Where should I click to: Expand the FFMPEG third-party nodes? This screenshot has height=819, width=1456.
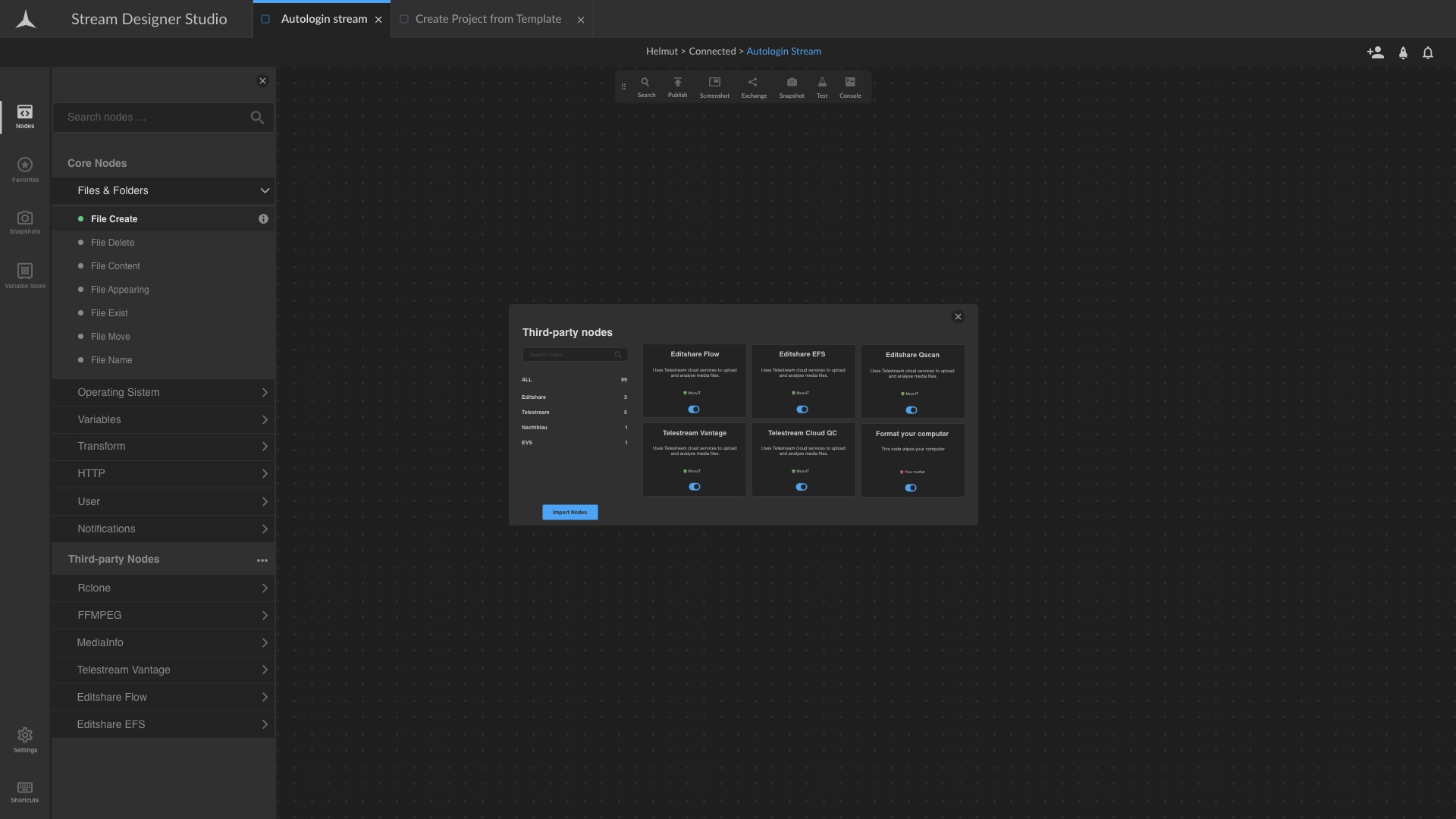click(x=163, y=616)
